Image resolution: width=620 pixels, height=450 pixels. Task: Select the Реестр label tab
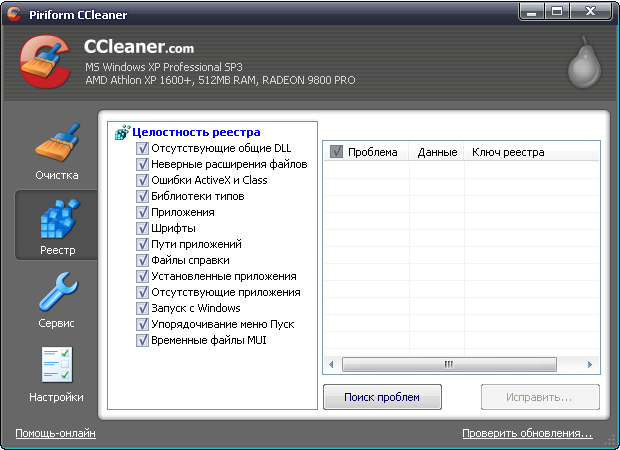pyautogui.click(x=58, y=250)
